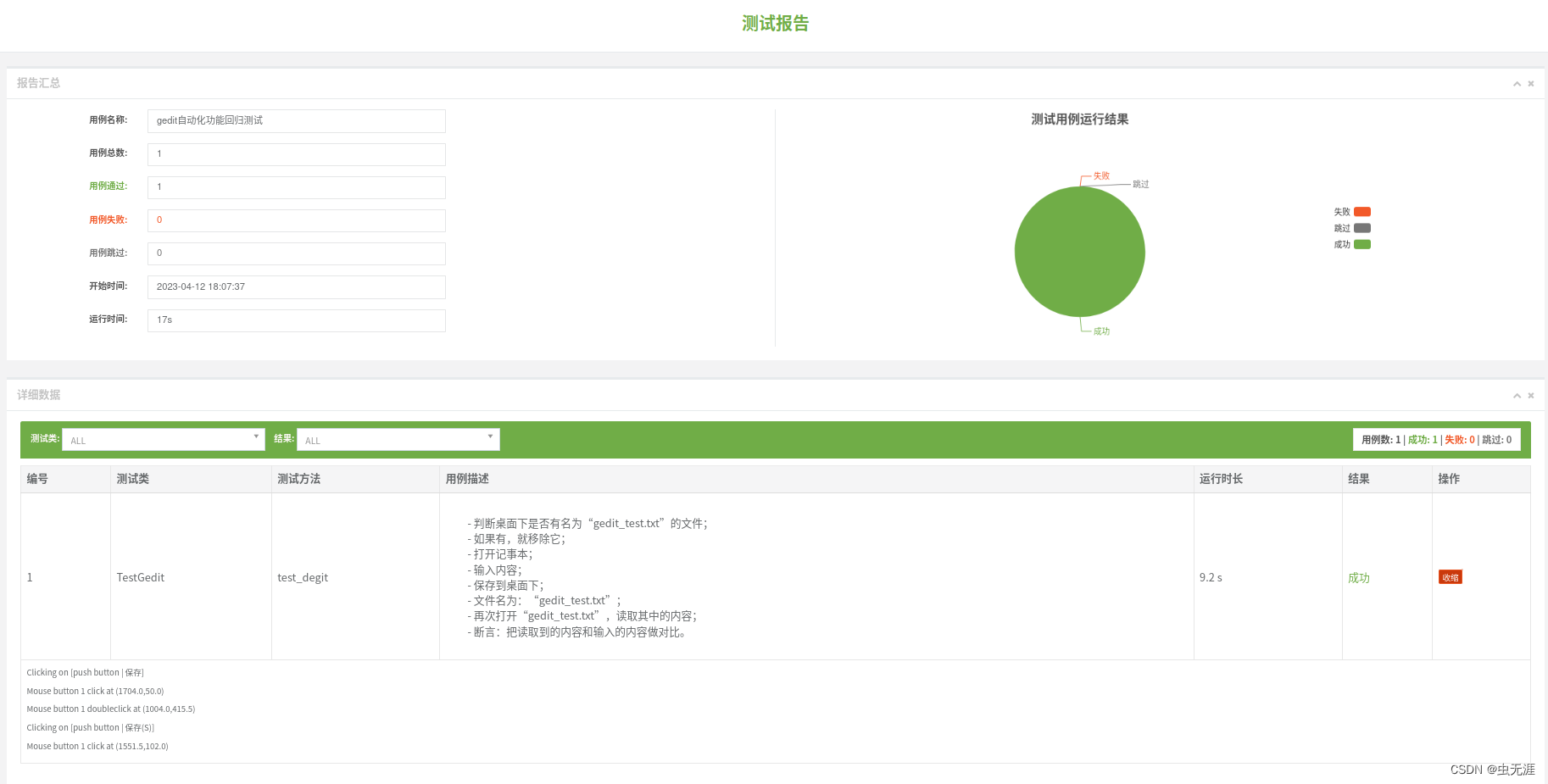This screenshot has width=1548, height=784.
Task: Collapse the 报告汇总 panel with chevron icon
Action: [1517, 84]
